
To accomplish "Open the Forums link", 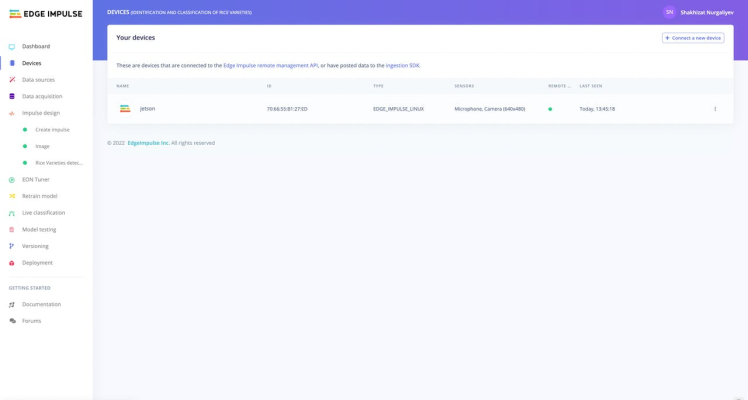I will tap(31, 321).
